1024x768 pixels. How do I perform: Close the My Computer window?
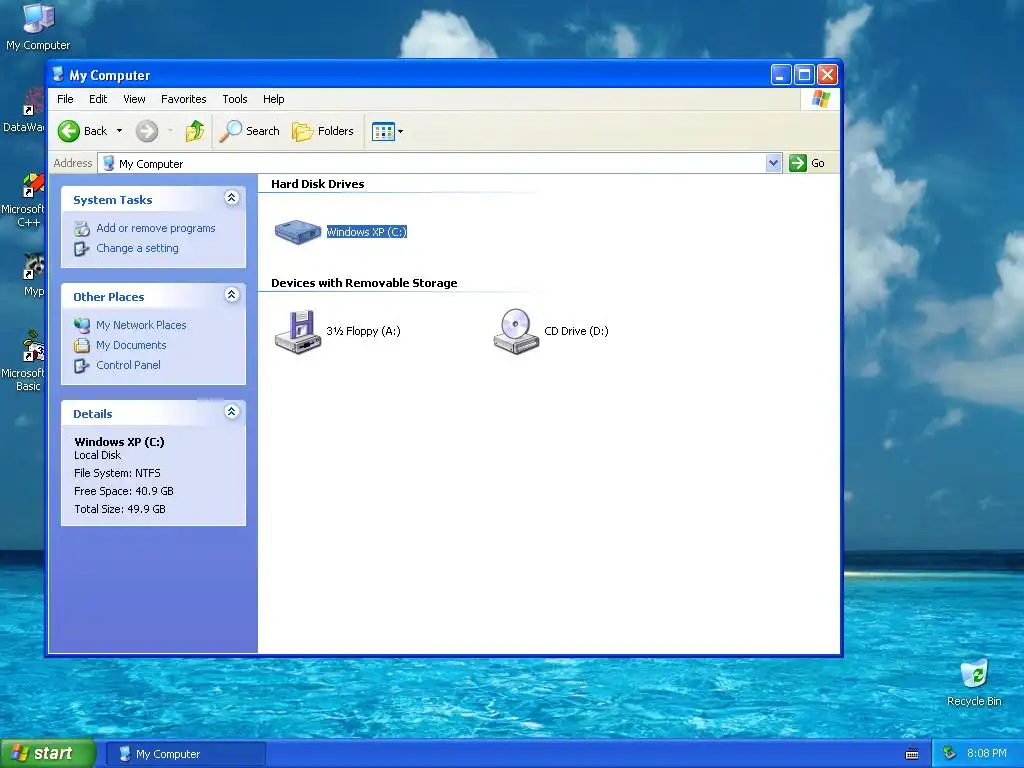click(827, 74)
